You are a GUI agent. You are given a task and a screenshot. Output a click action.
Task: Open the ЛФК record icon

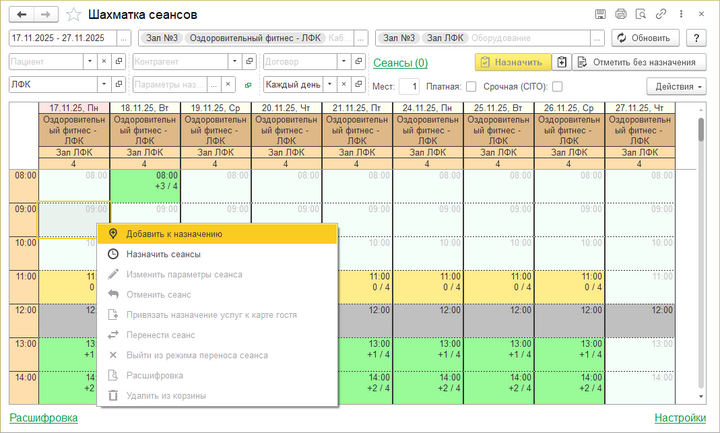(118, 84)
